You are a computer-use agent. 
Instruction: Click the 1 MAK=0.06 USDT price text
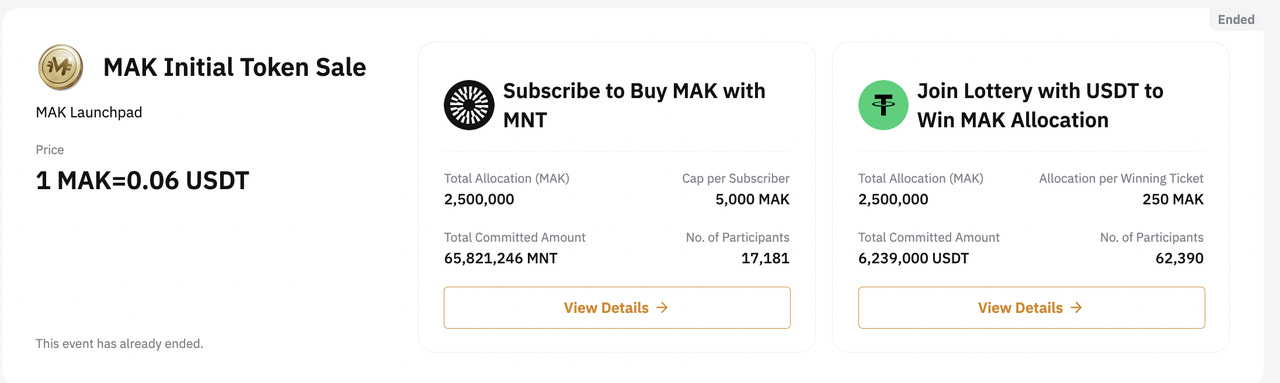coord(142,181)
